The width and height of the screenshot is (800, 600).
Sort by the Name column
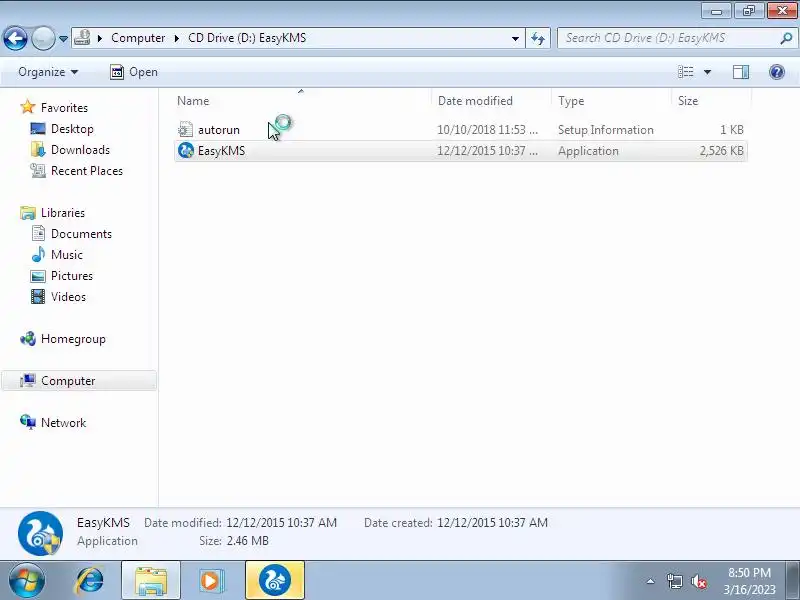(193, 101)
